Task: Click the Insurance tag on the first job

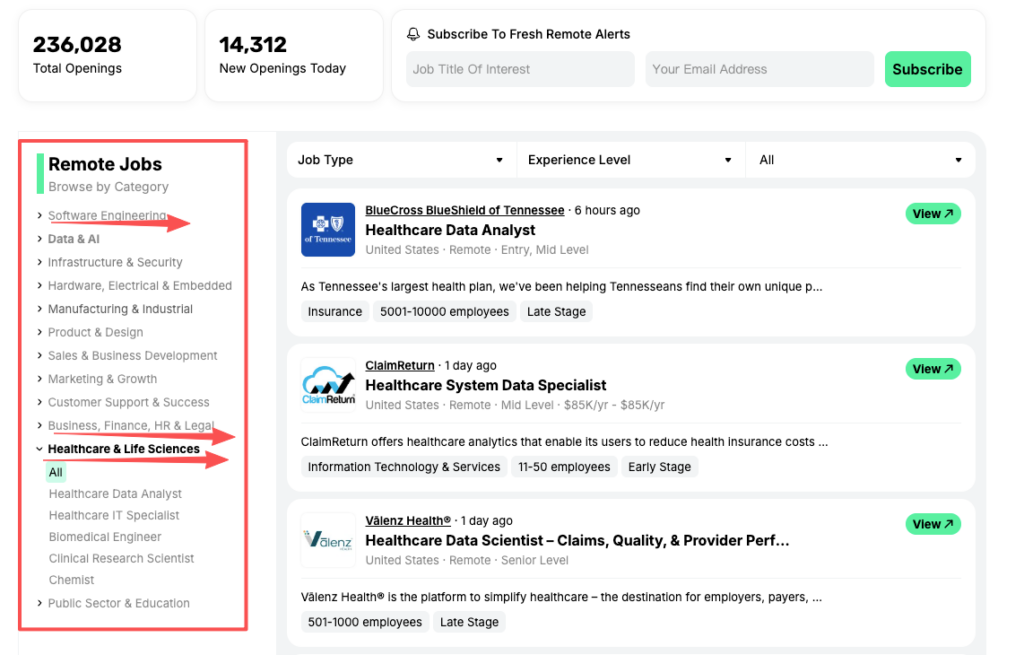Action: 335,311
